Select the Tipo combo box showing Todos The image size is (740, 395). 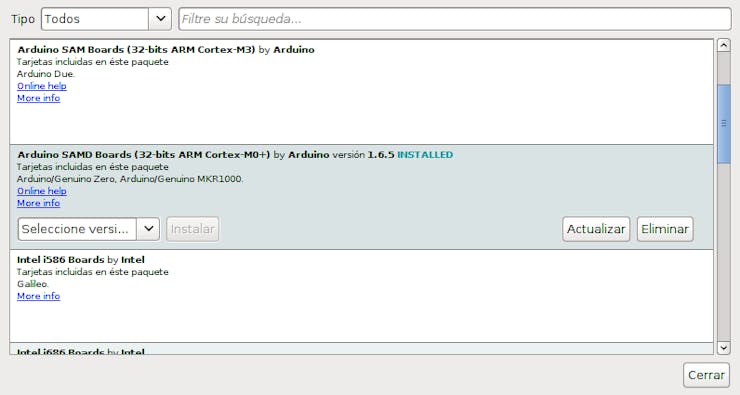coord(106,19)
